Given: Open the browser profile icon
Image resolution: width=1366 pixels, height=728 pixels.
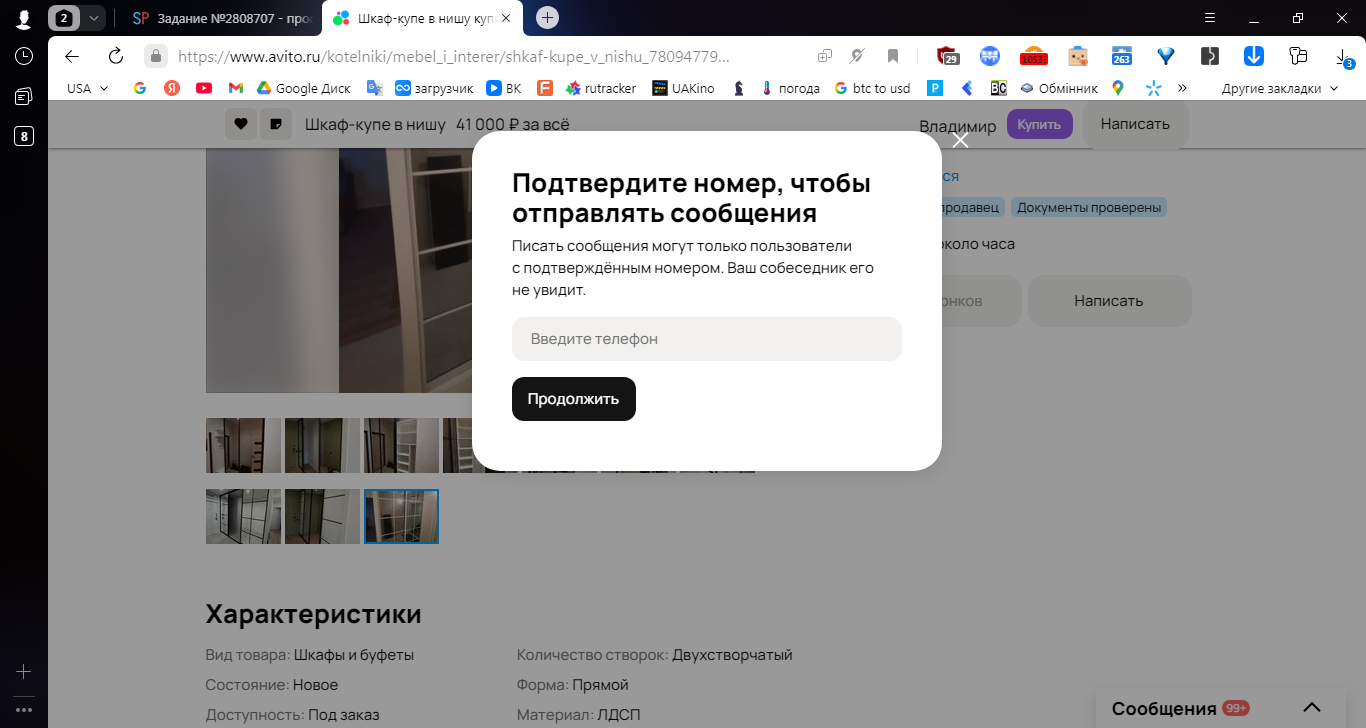Looking at the screenshot, I should tap(23, 18).
